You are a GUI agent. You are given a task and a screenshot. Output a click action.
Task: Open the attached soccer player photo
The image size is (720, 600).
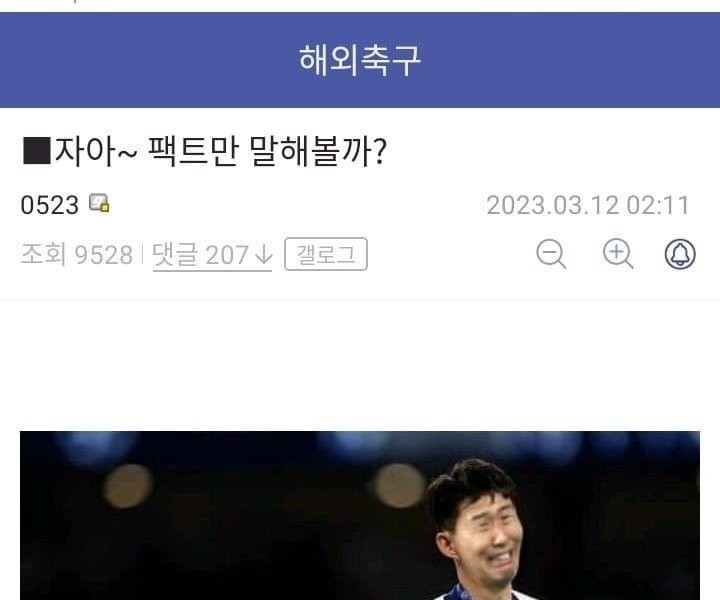click(360, 516)
